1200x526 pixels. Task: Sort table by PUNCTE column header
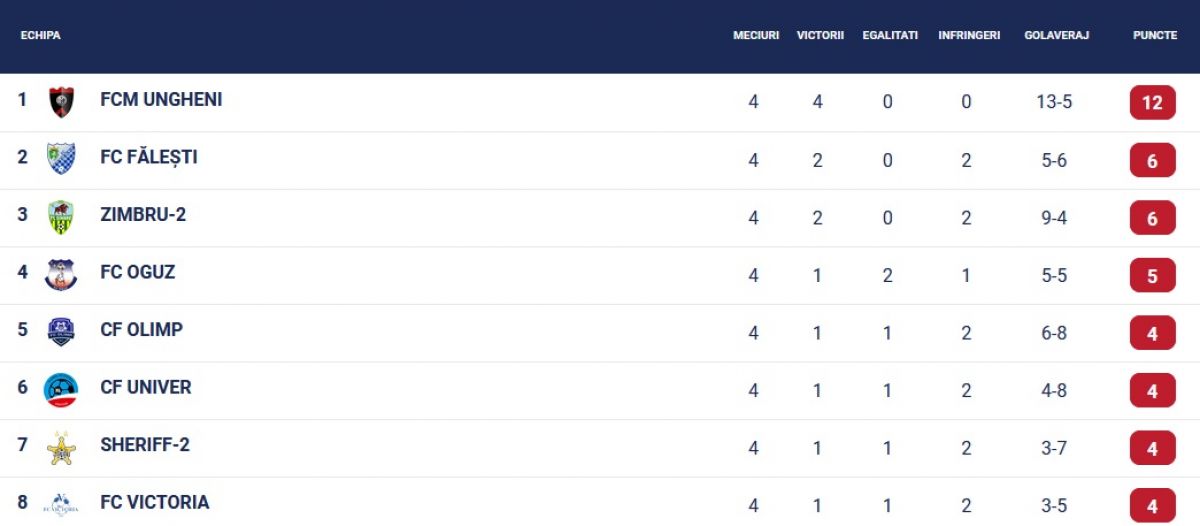click(1154, 35)
